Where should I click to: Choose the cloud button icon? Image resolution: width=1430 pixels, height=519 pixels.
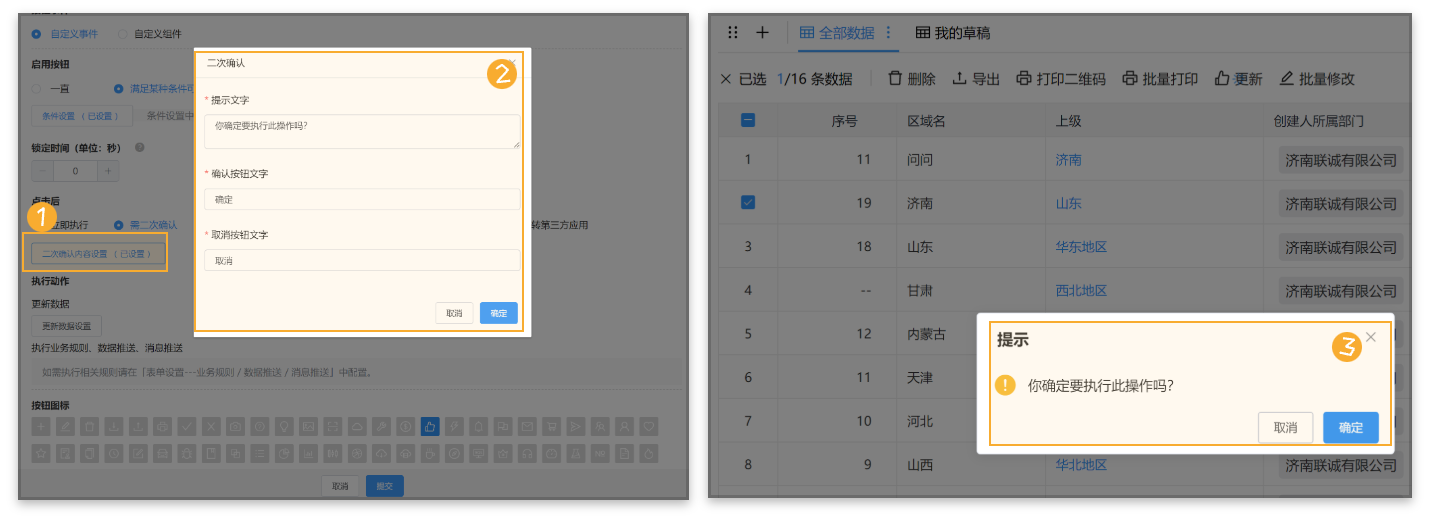[x=357, y=427]
